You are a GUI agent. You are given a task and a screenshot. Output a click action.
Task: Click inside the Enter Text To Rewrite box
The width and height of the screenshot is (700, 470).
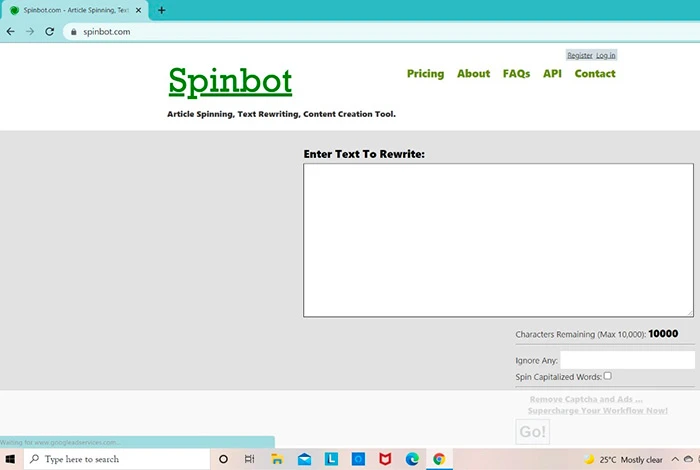[498, 240]
